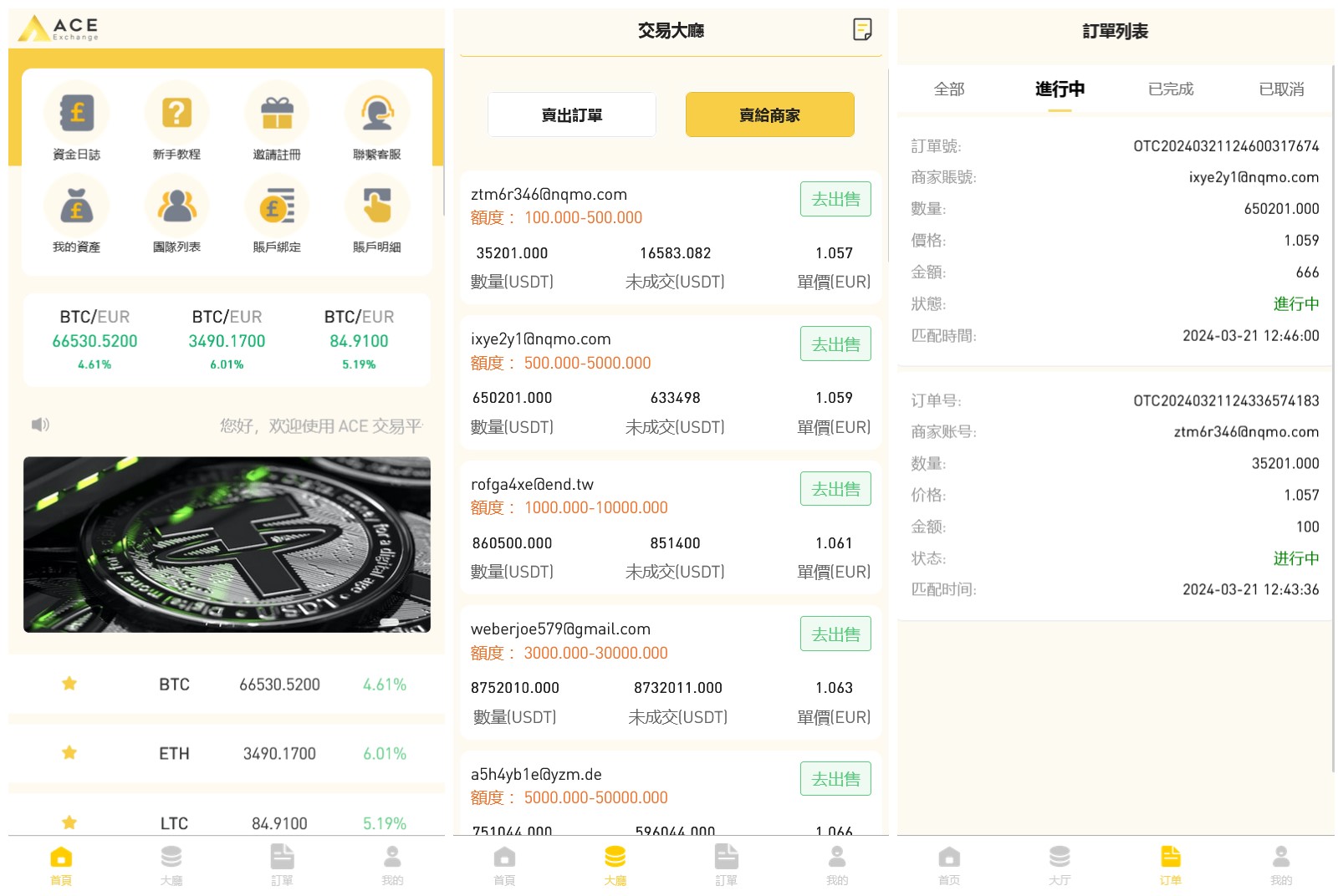Screen dimensions: 1343x896
Task: Toggle the favorite star for ETH
Action: point(69,753)
